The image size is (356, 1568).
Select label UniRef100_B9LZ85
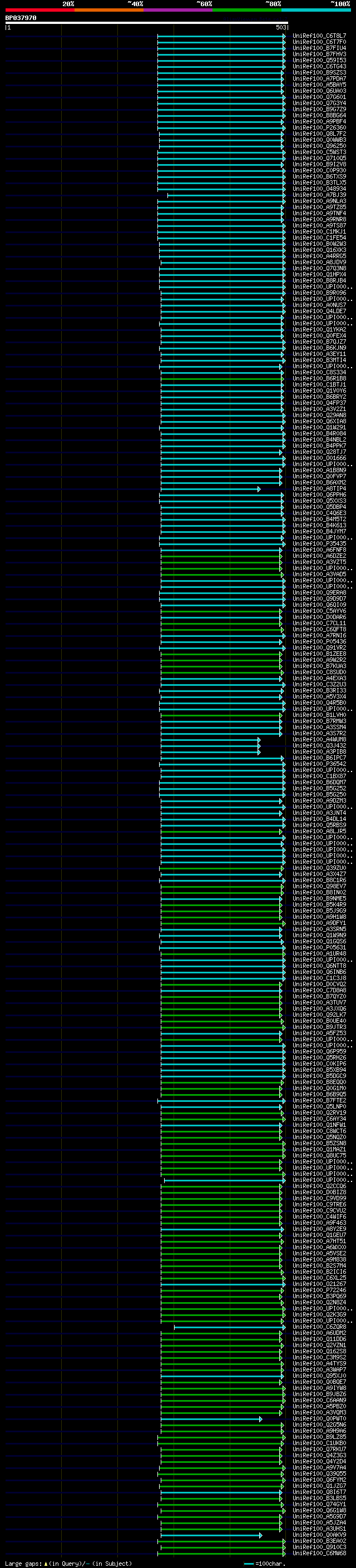point(319,1437)
